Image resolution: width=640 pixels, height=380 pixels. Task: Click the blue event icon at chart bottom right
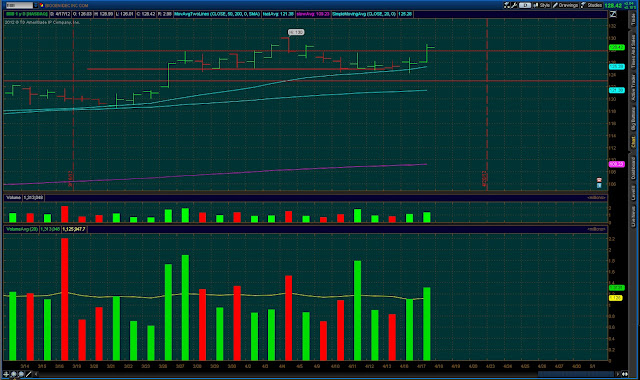(x=599, y=185)
